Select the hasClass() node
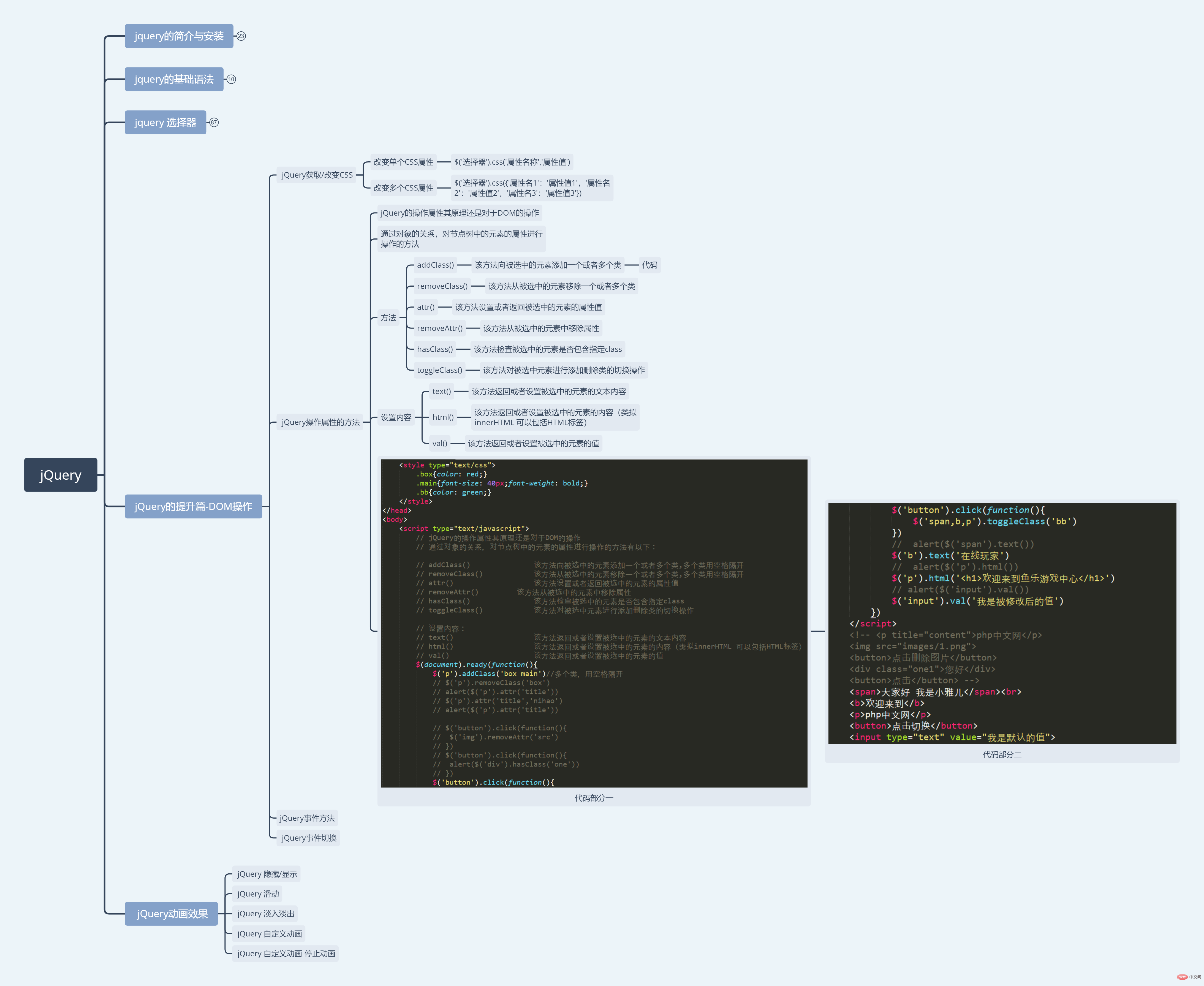 [435, 349]
